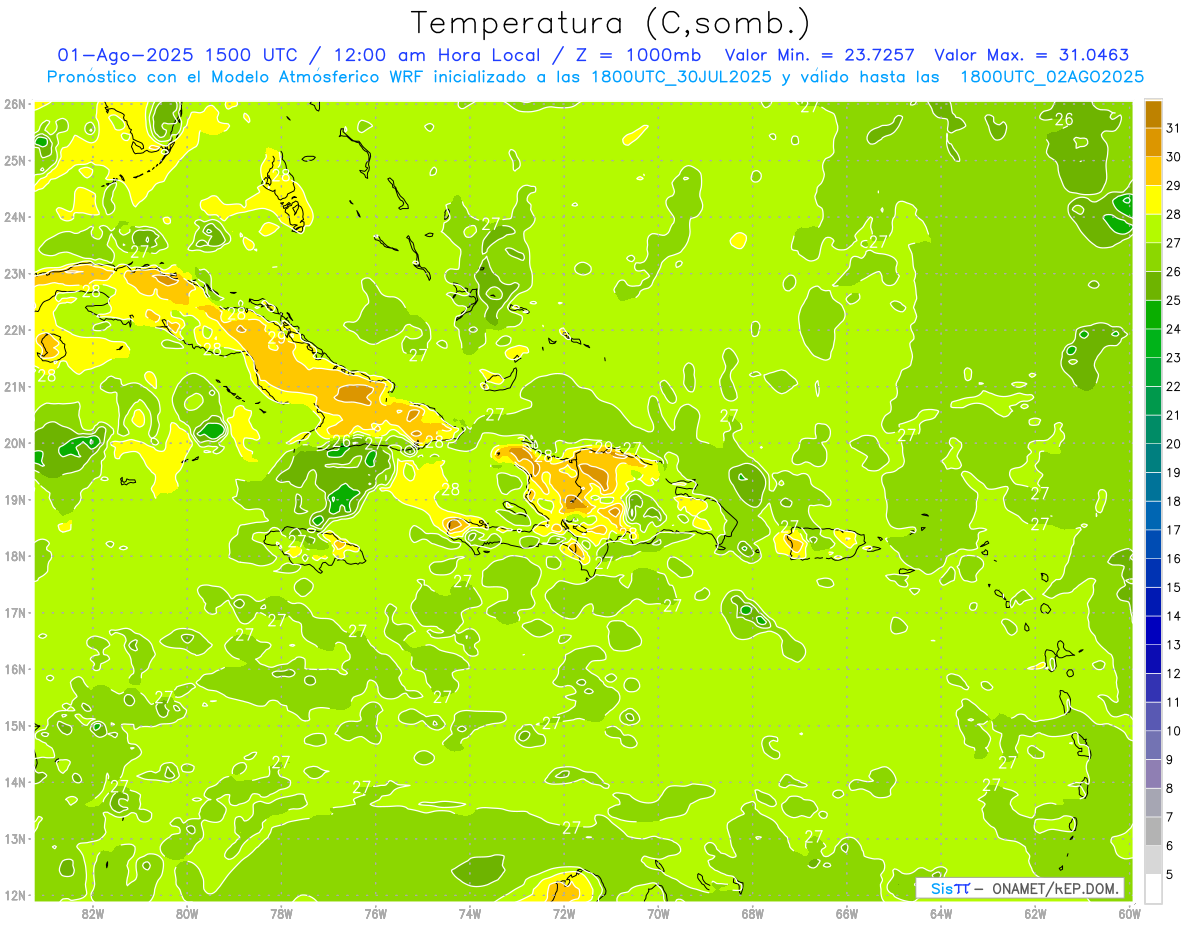1200x927 pixels.
Task: Click the 64W longitude axis label
Action: coord(941,913)
